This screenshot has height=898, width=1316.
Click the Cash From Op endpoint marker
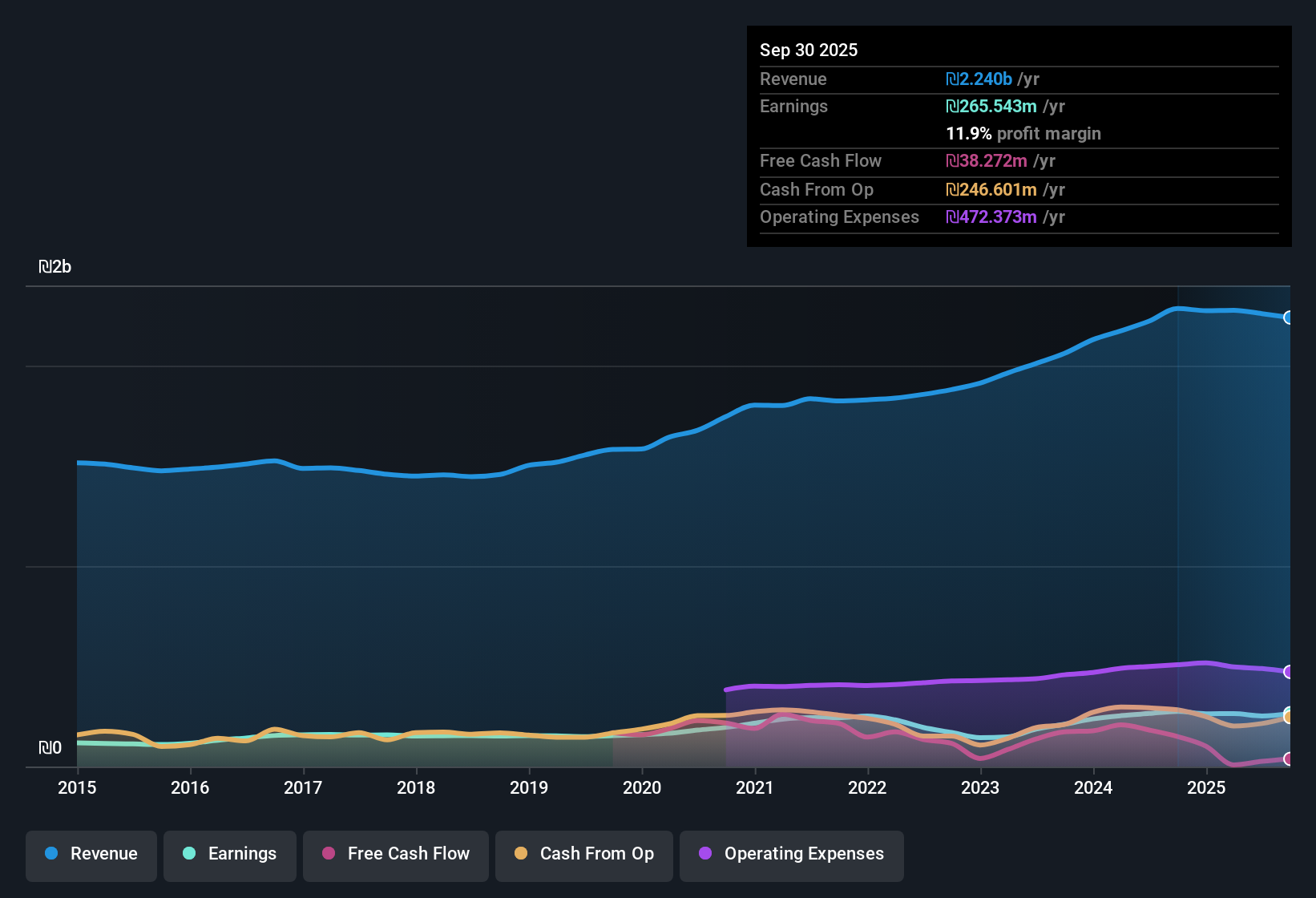tap(1289, 716)
